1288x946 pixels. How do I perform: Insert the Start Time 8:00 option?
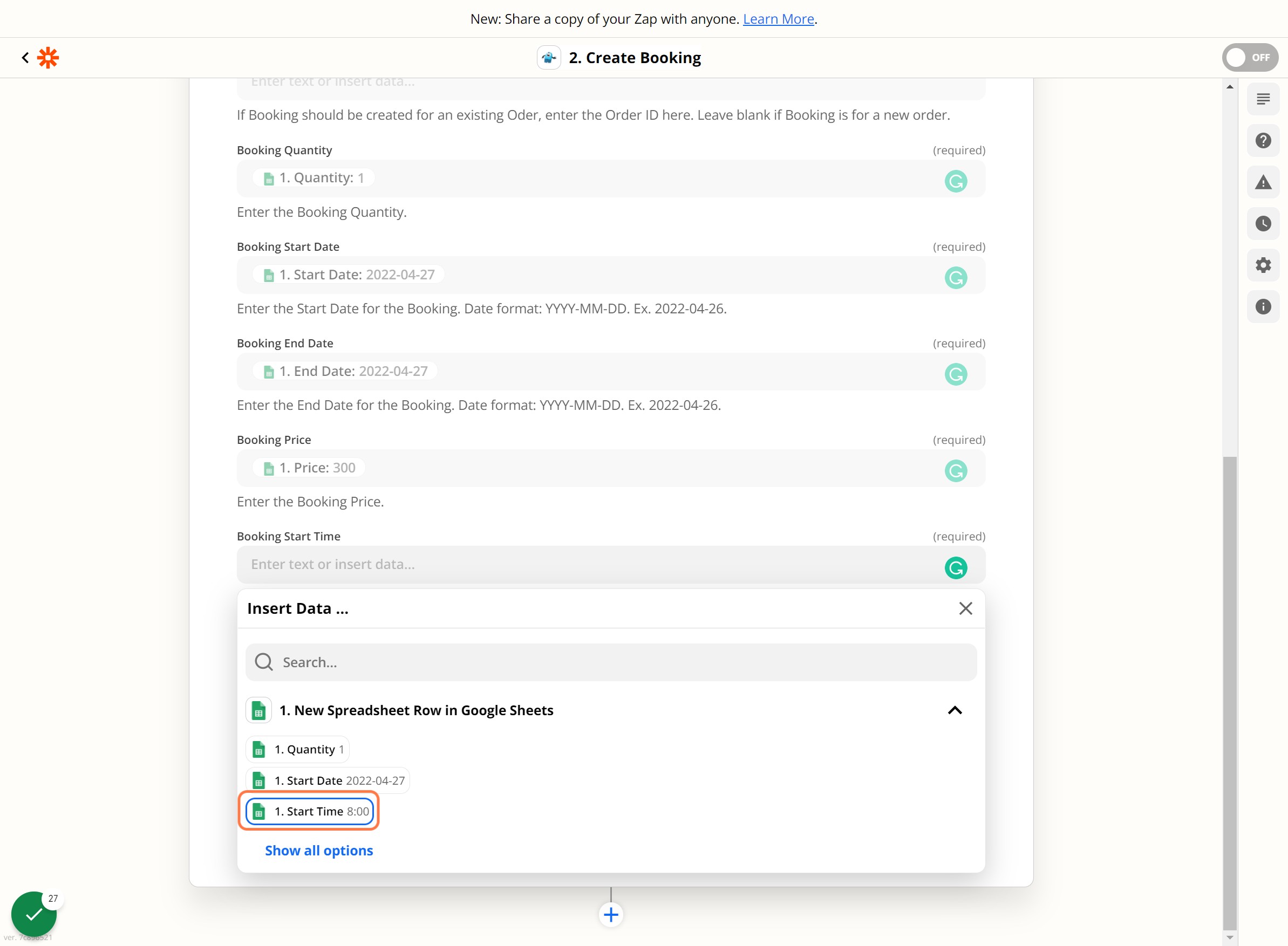point(310,811)
